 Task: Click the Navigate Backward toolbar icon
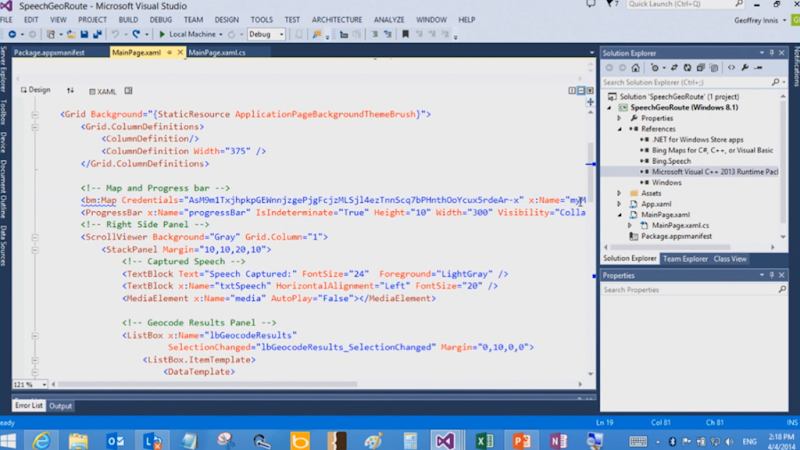pos(12,34)
